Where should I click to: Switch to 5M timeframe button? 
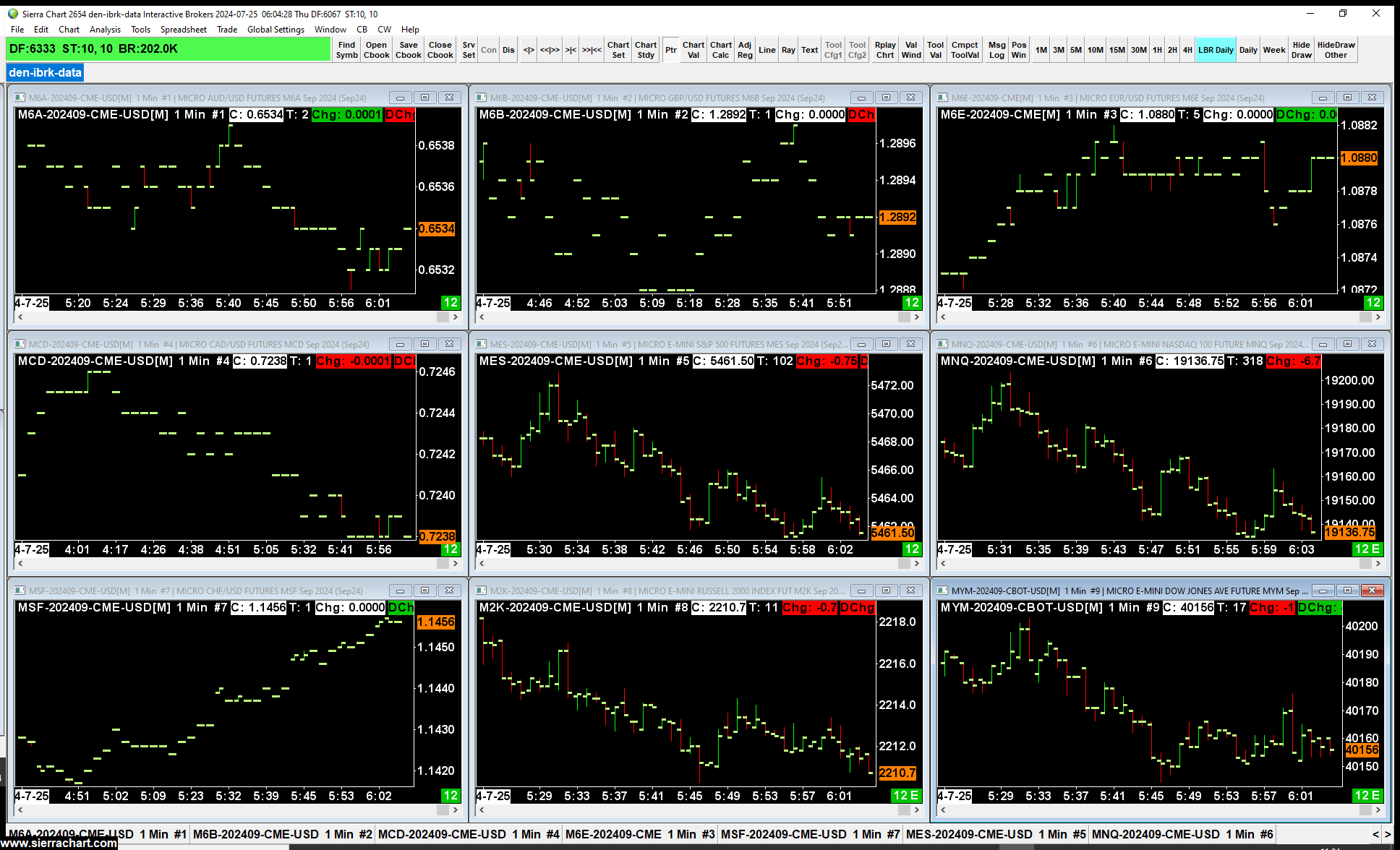pos(1076,50)
